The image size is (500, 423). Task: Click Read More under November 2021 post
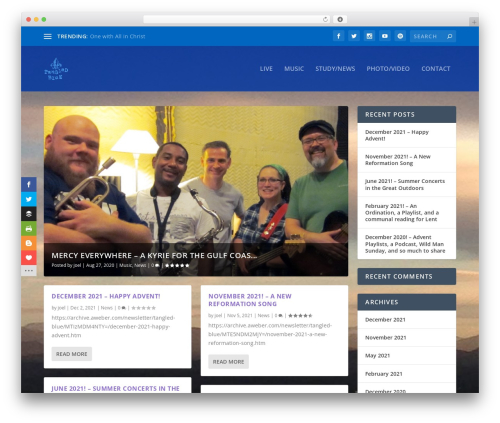coord(228,362)
